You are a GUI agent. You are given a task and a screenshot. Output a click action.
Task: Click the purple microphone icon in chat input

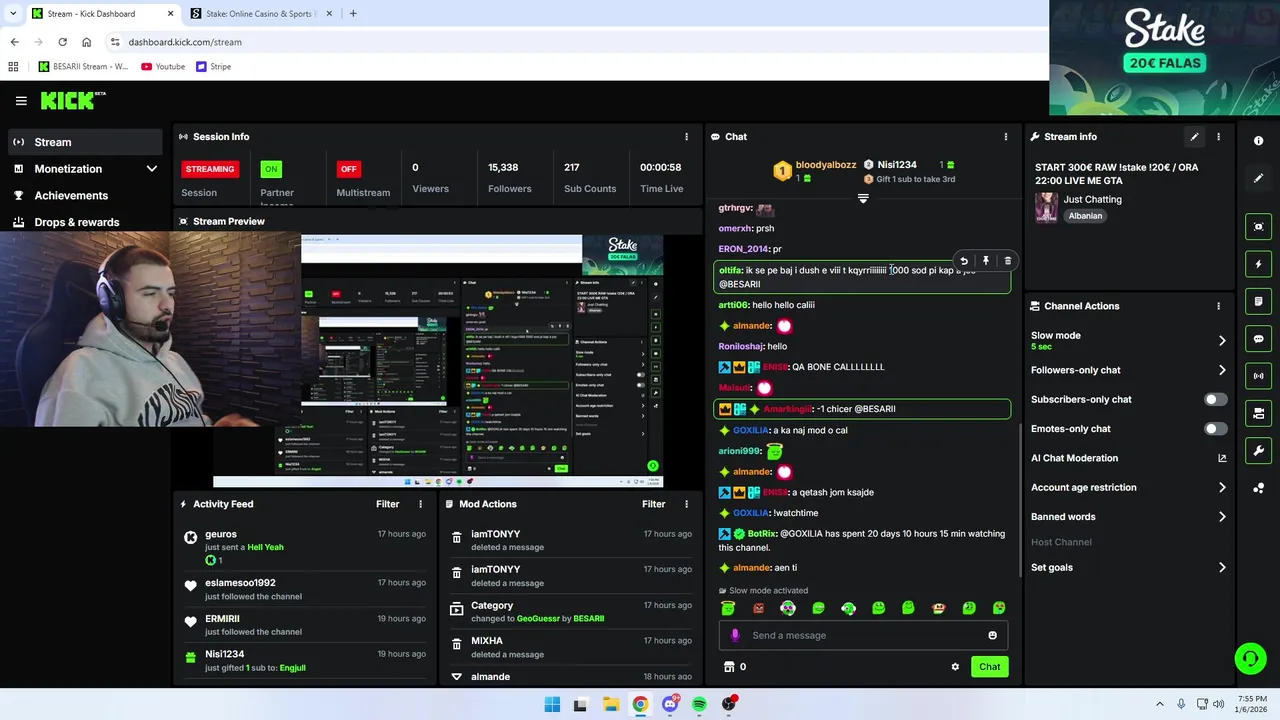point(735,635)
